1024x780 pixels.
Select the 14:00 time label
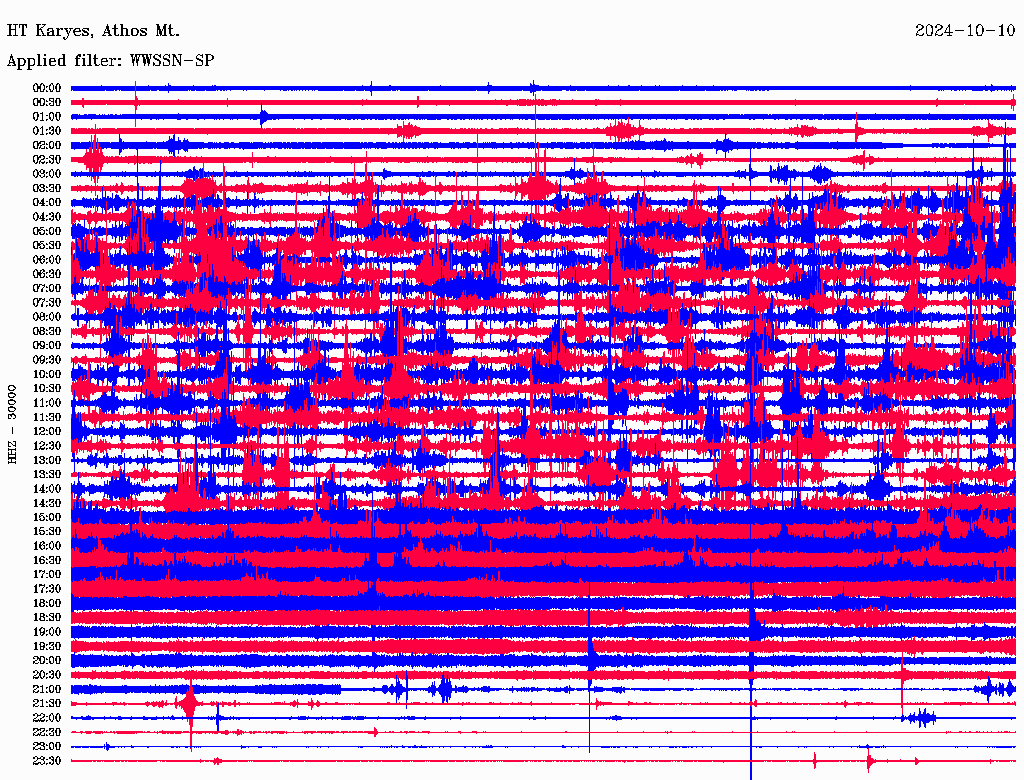47,489
